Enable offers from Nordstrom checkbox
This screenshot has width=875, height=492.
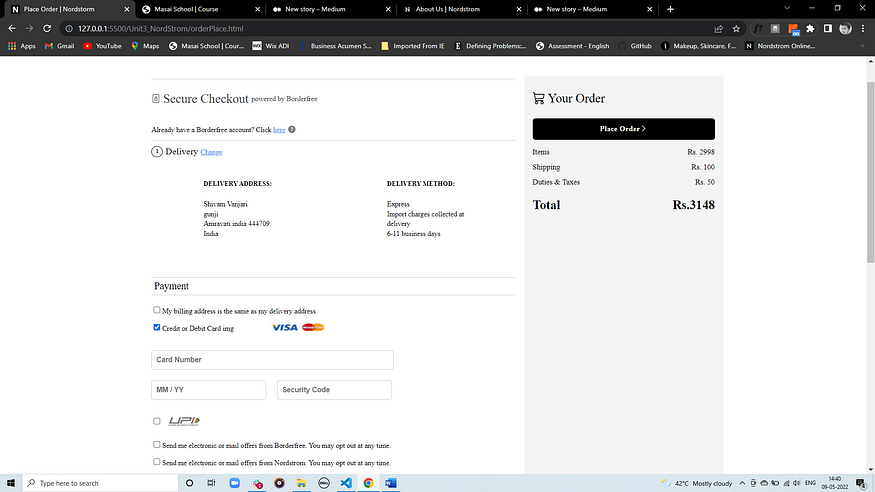pos(157,462)
